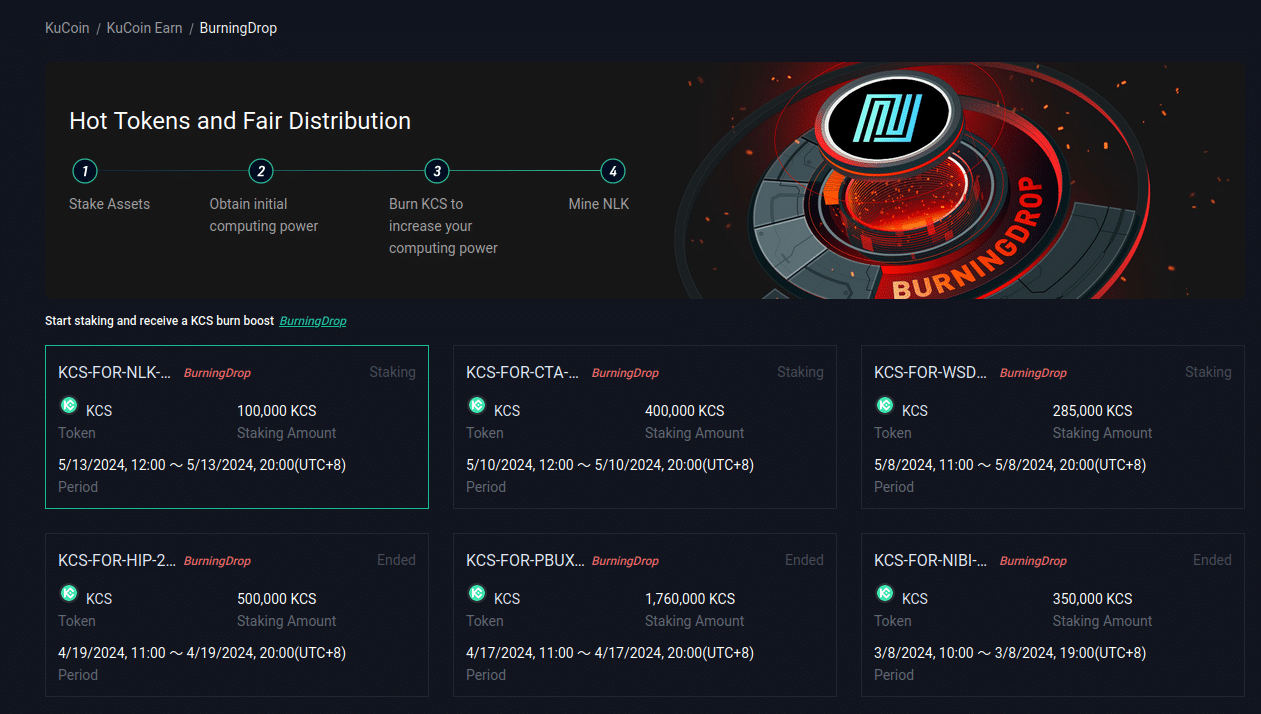
Task: Click the 500,000 KCS staking amount
Action: pos(277,599)
